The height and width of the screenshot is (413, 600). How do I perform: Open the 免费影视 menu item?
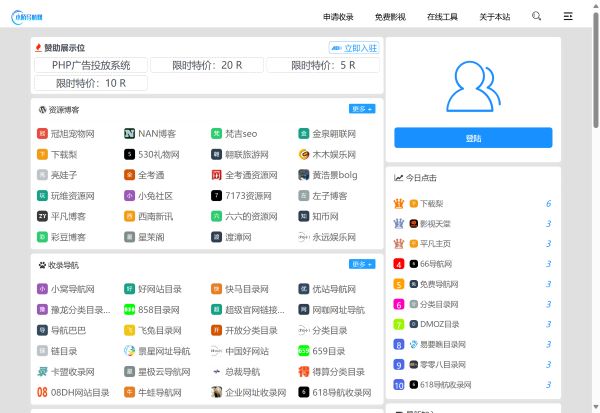coord(390,17)
